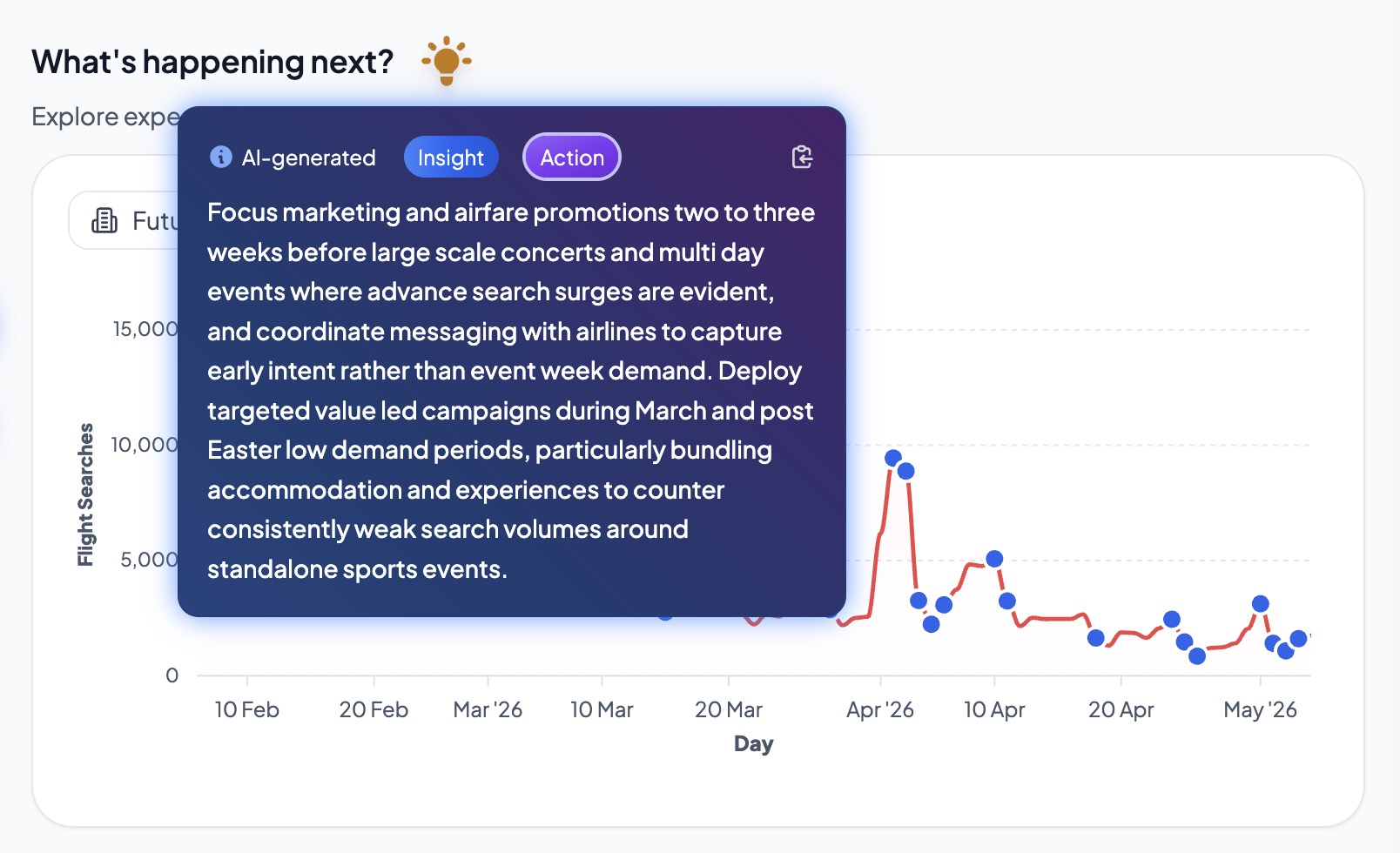Click the AI-generated info icon

click(221, 157)
